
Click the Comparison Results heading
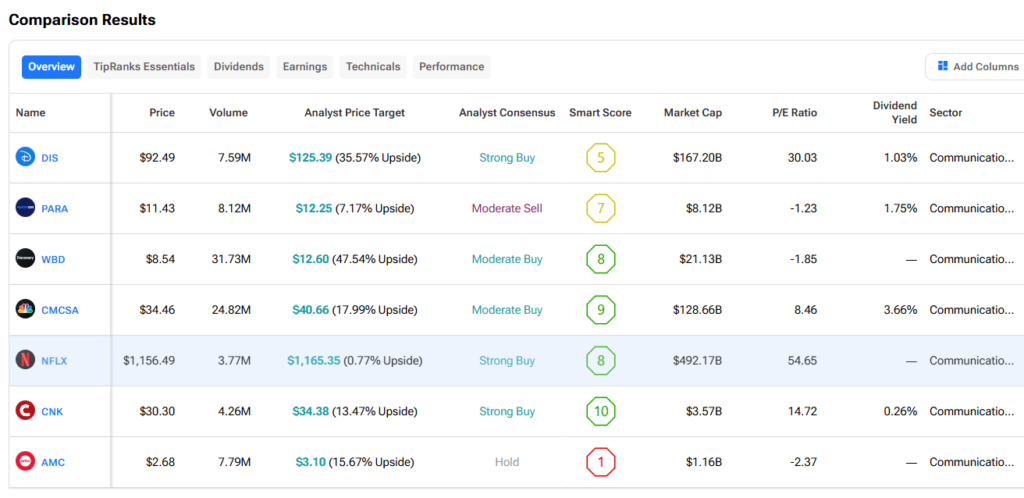click(82, 20)
